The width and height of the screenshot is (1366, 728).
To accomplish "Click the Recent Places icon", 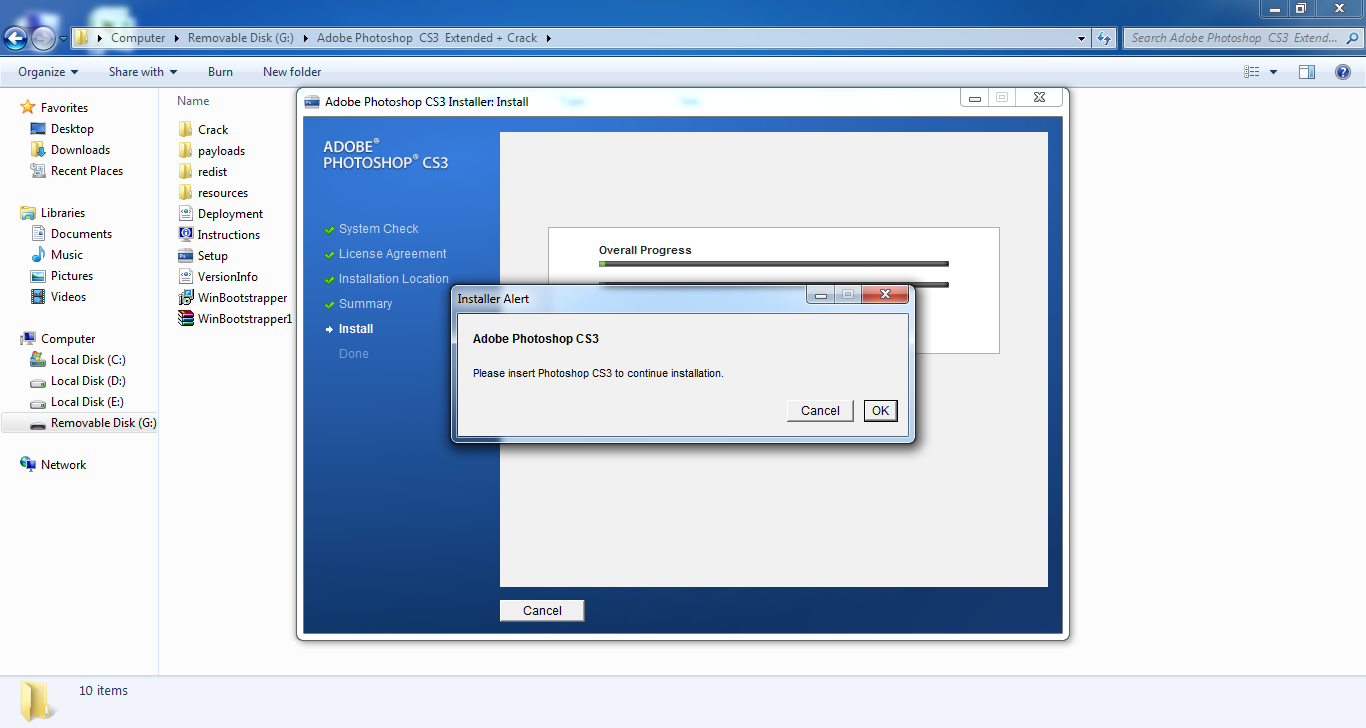I will click(x=38, y=170).
